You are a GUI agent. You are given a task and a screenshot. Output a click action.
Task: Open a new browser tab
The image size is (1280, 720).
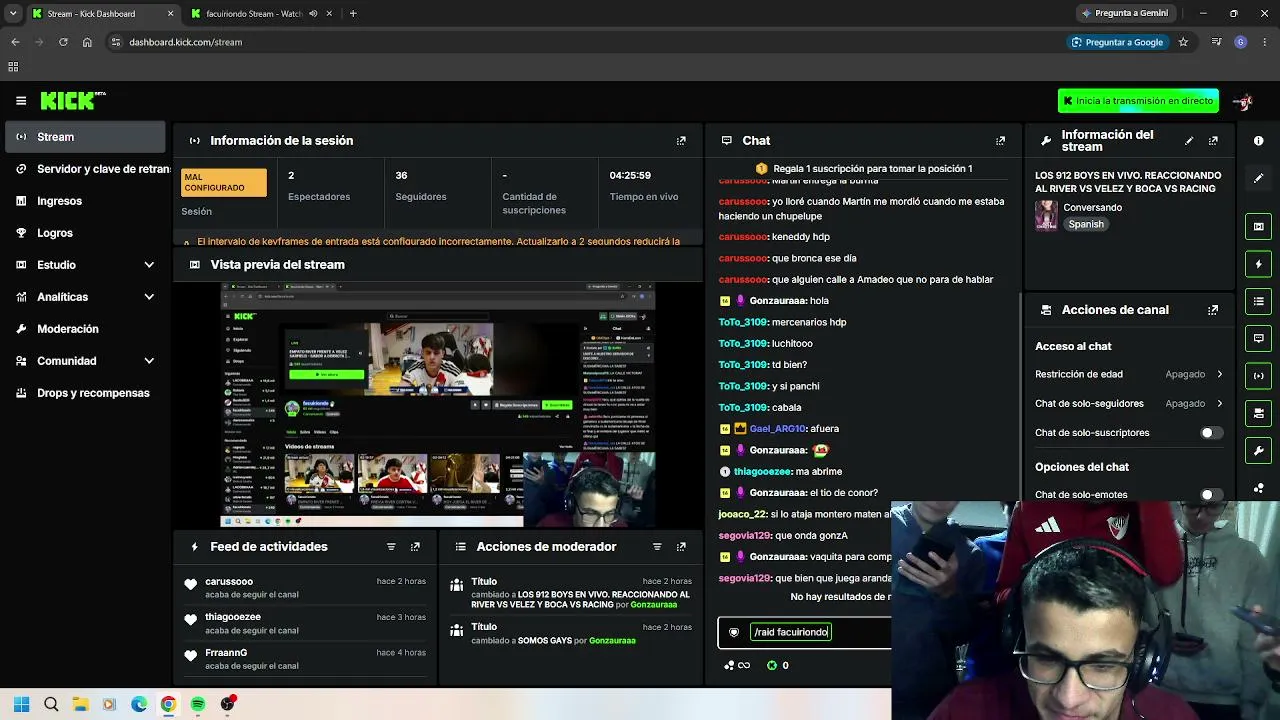pyautogui.click(x=353, y=14)
